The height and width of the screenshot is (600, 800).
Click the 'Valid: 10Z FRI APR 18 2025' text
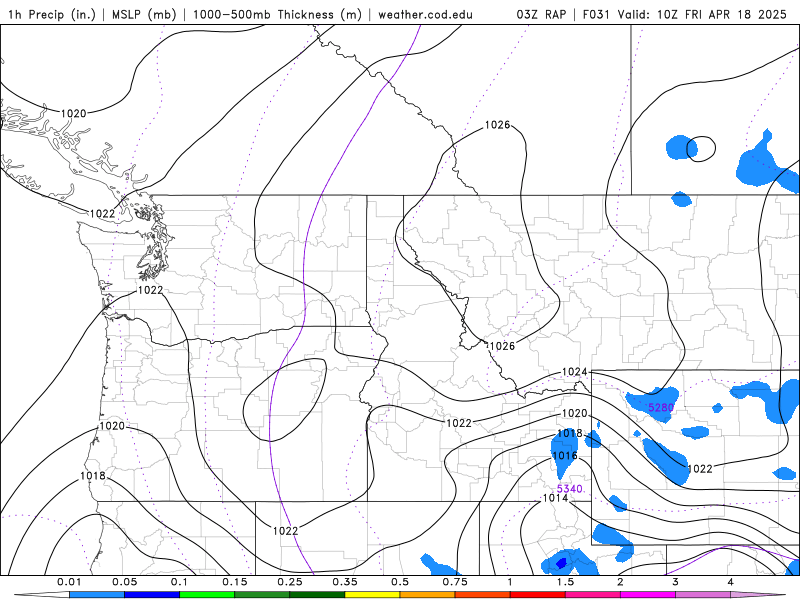click(702, 14)
